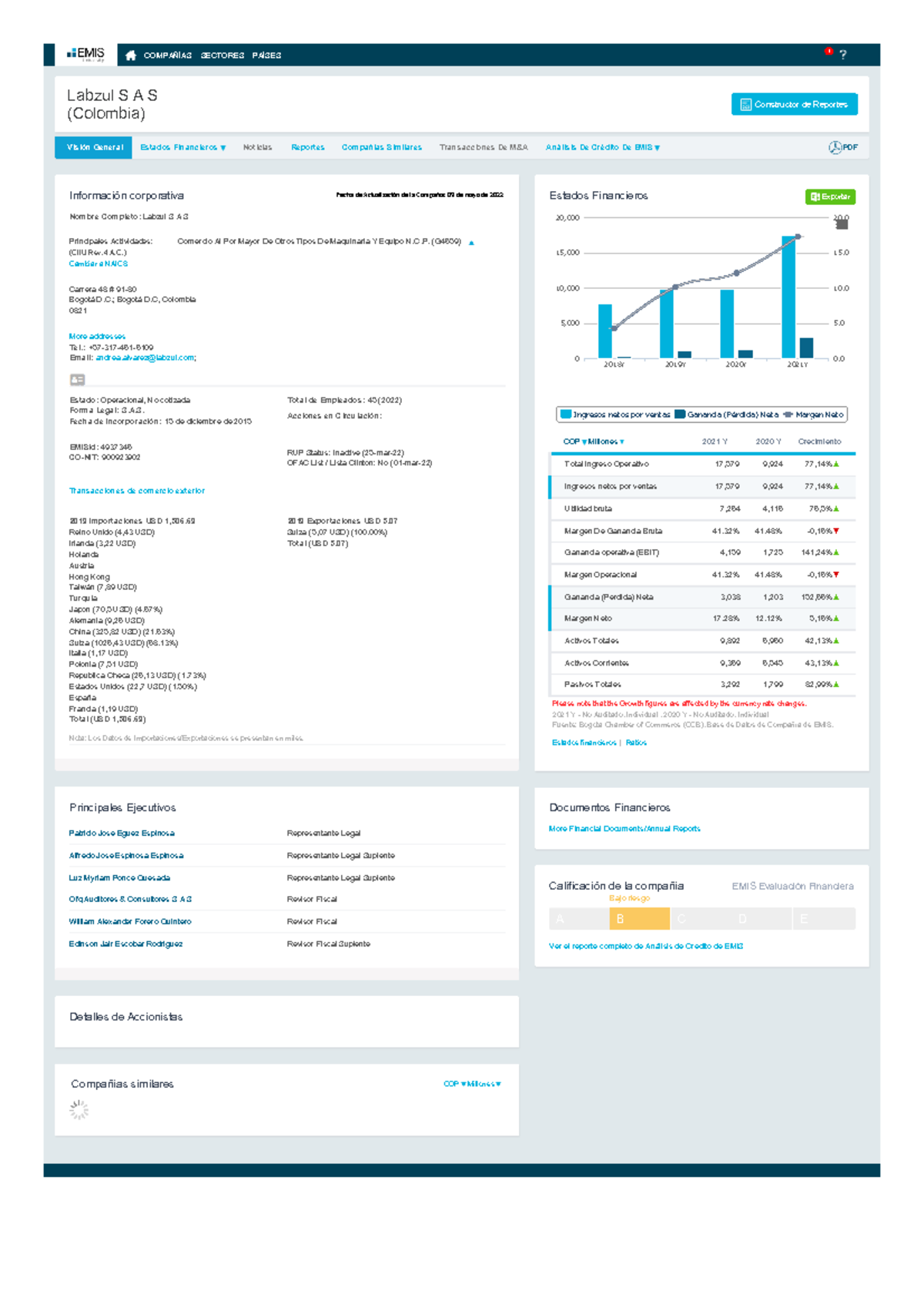Open the Transacciones De M&A tab

(484, 147)
